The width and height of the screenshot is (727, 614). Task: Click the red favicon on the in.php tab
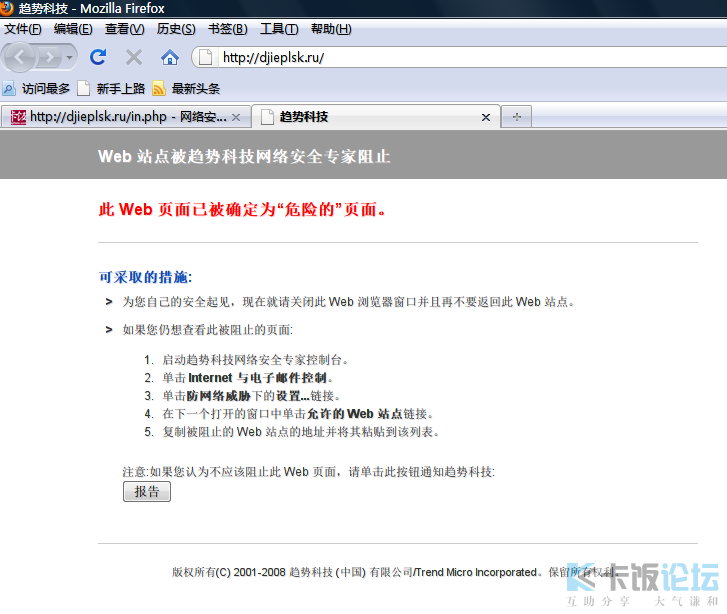[x=19, y=117]
